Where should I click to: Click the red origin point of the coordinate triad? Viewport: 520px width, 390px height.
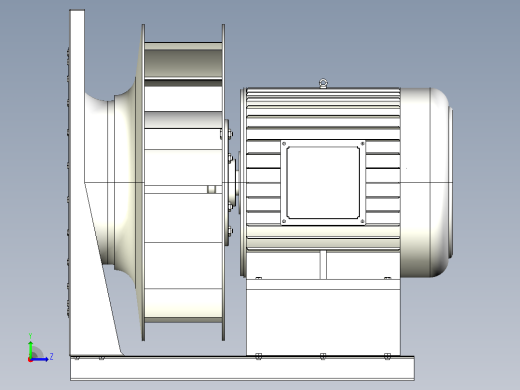click(x=30, y=360)
